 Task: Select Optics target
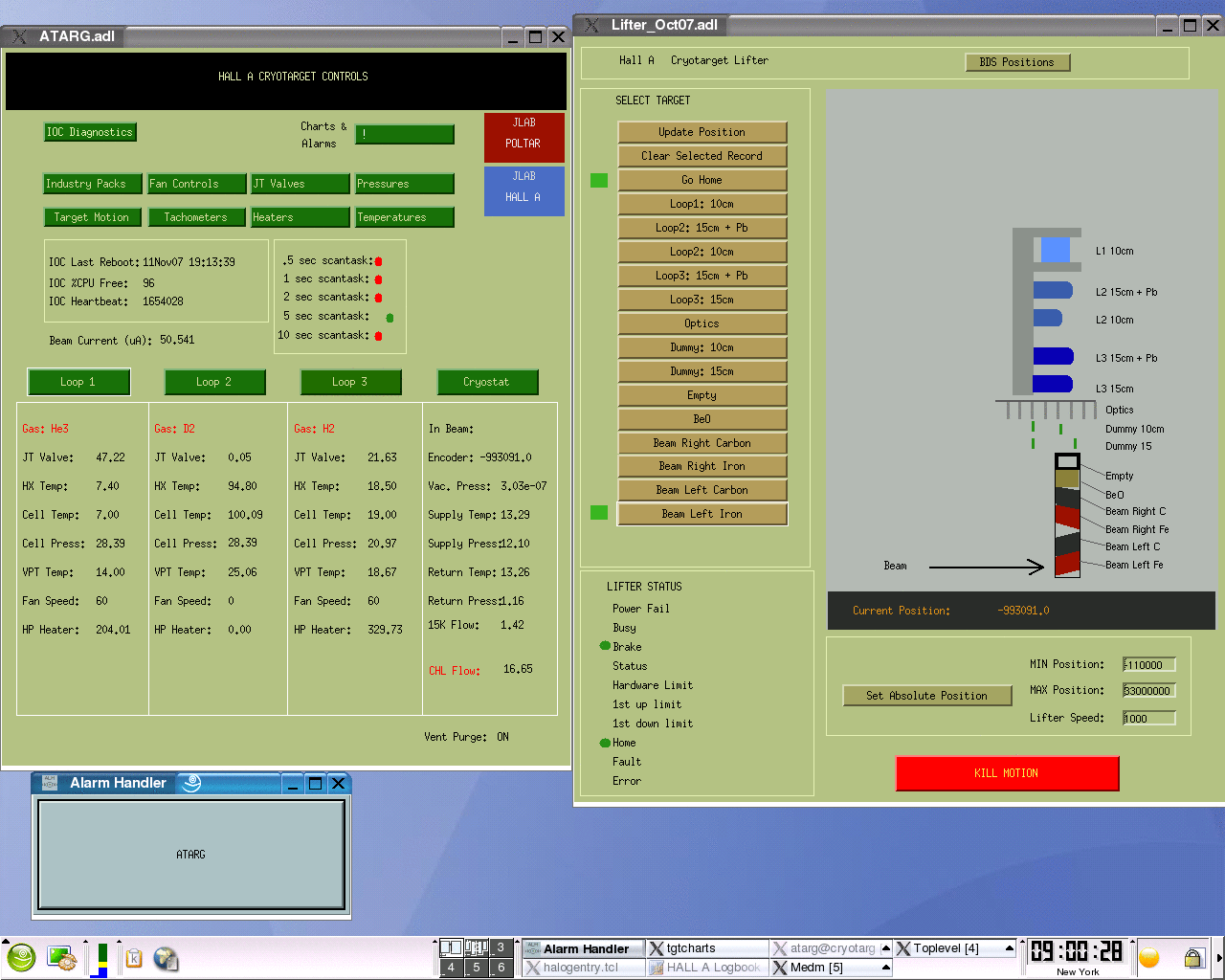point(702,323)
